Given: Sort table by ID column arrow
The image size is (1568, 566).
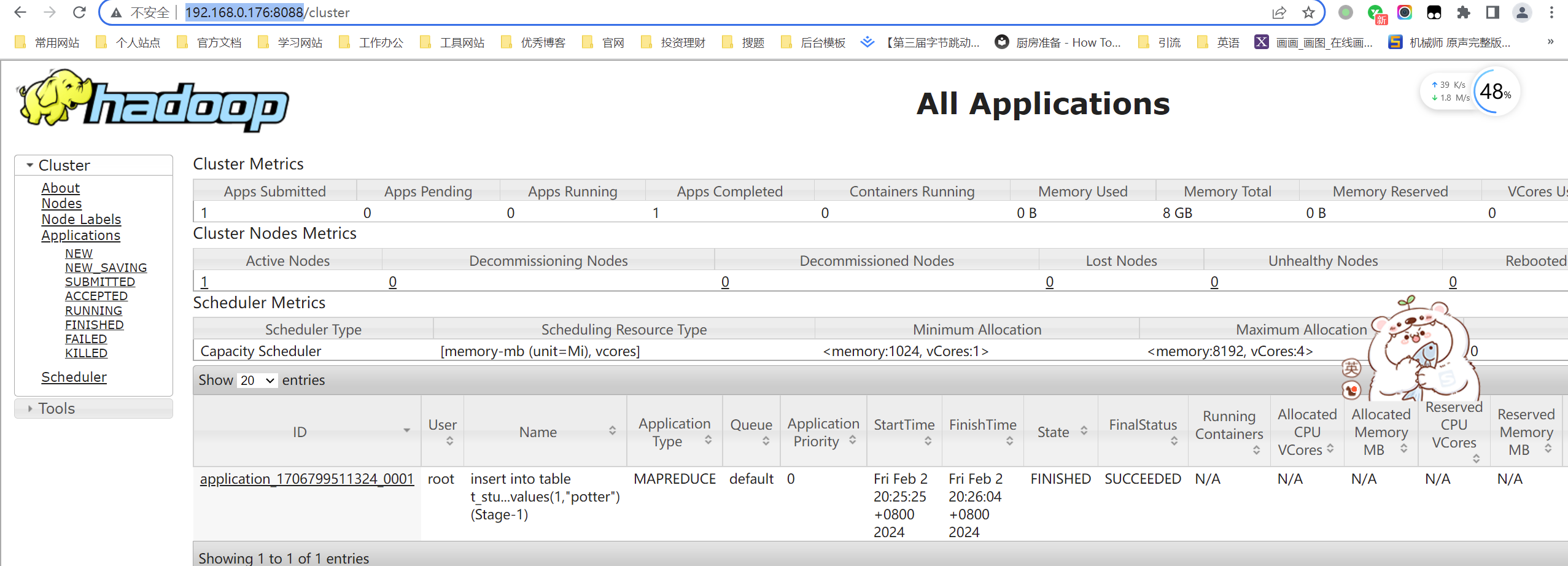Looking at the screenshot, I should (x=406, y=431).
